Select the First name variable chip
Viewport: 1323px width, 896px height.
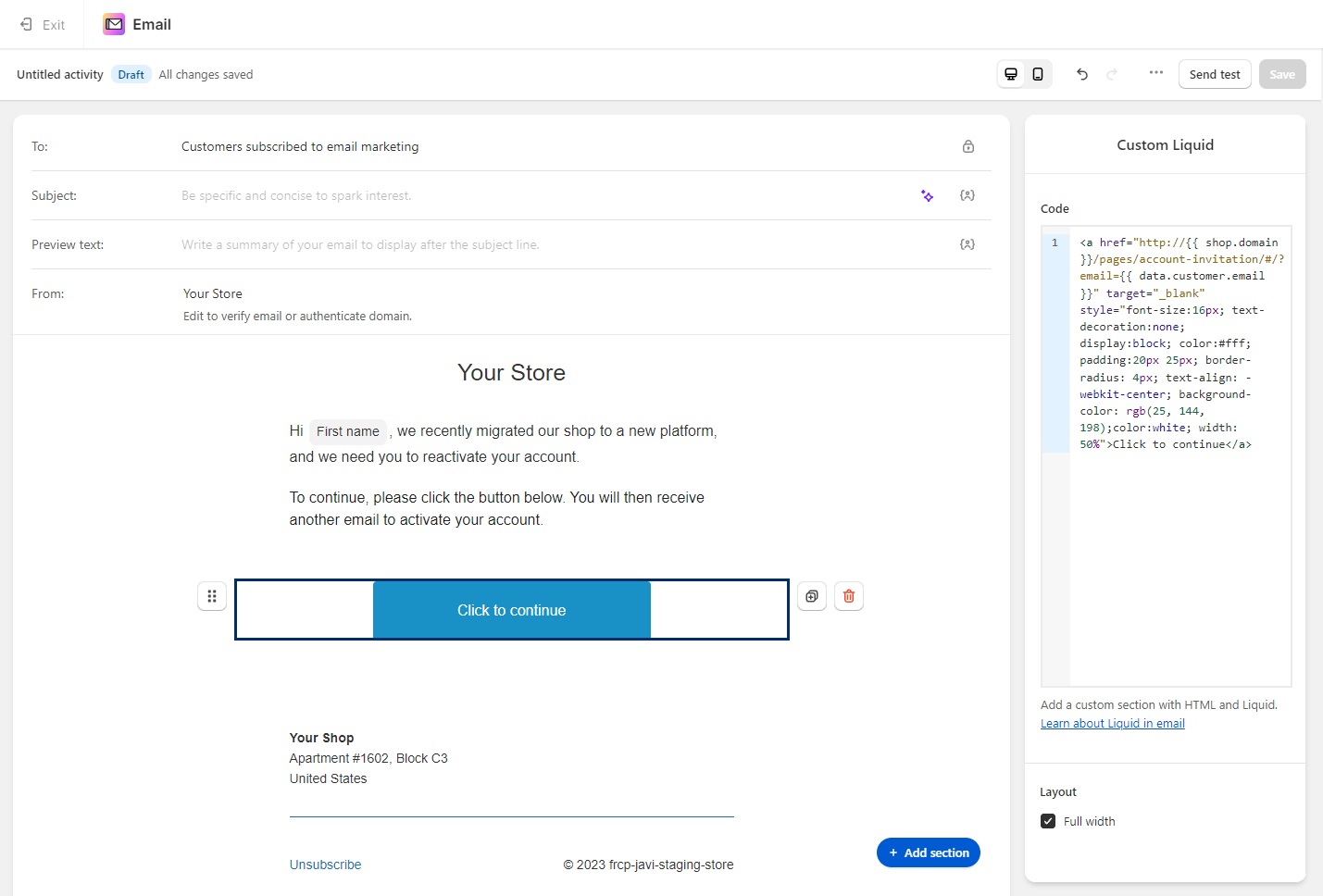[x=347, y=431]
